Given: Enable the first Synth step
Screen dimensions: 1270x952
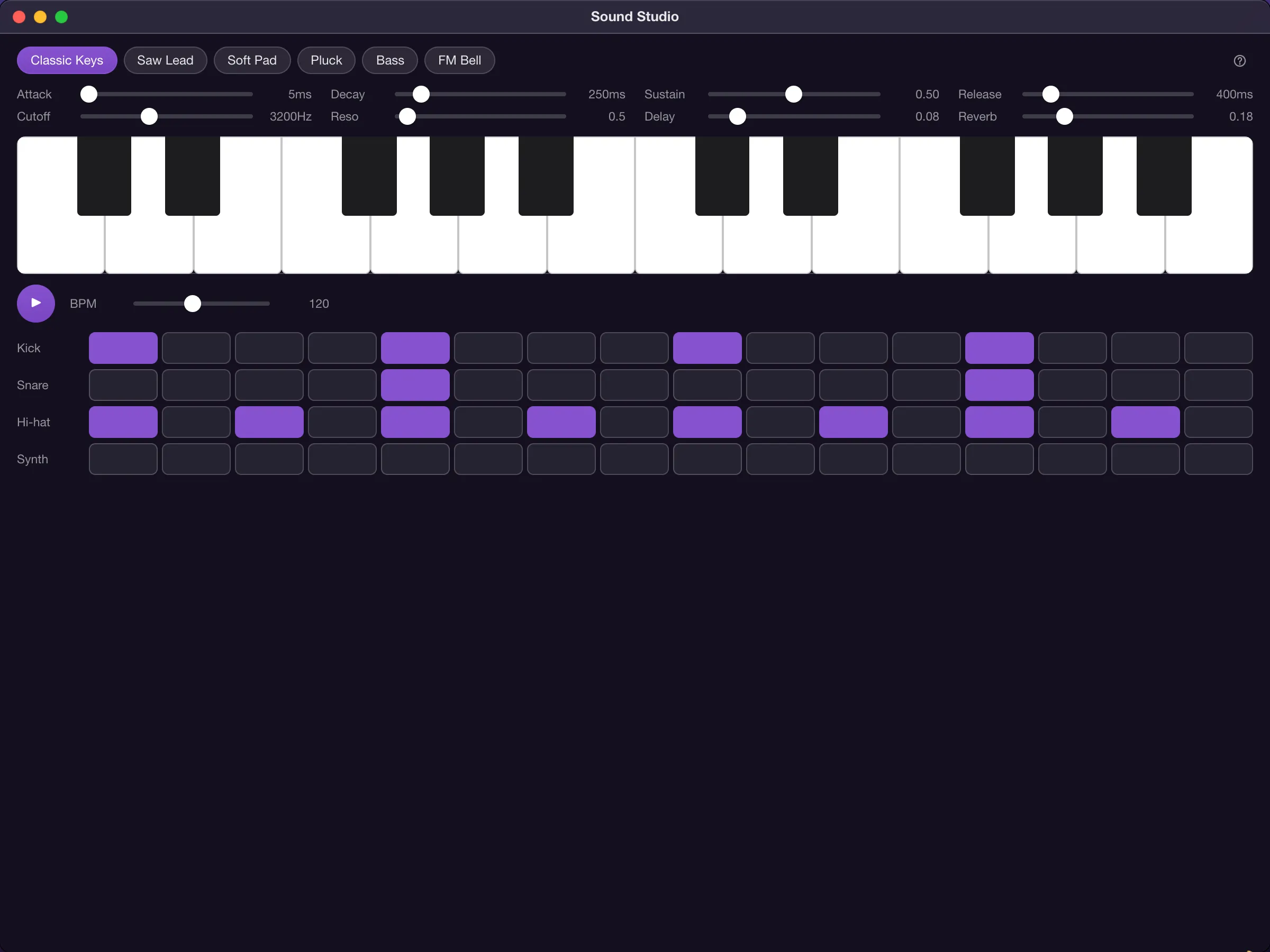Looking at the screenshot, I should (123, 459).
